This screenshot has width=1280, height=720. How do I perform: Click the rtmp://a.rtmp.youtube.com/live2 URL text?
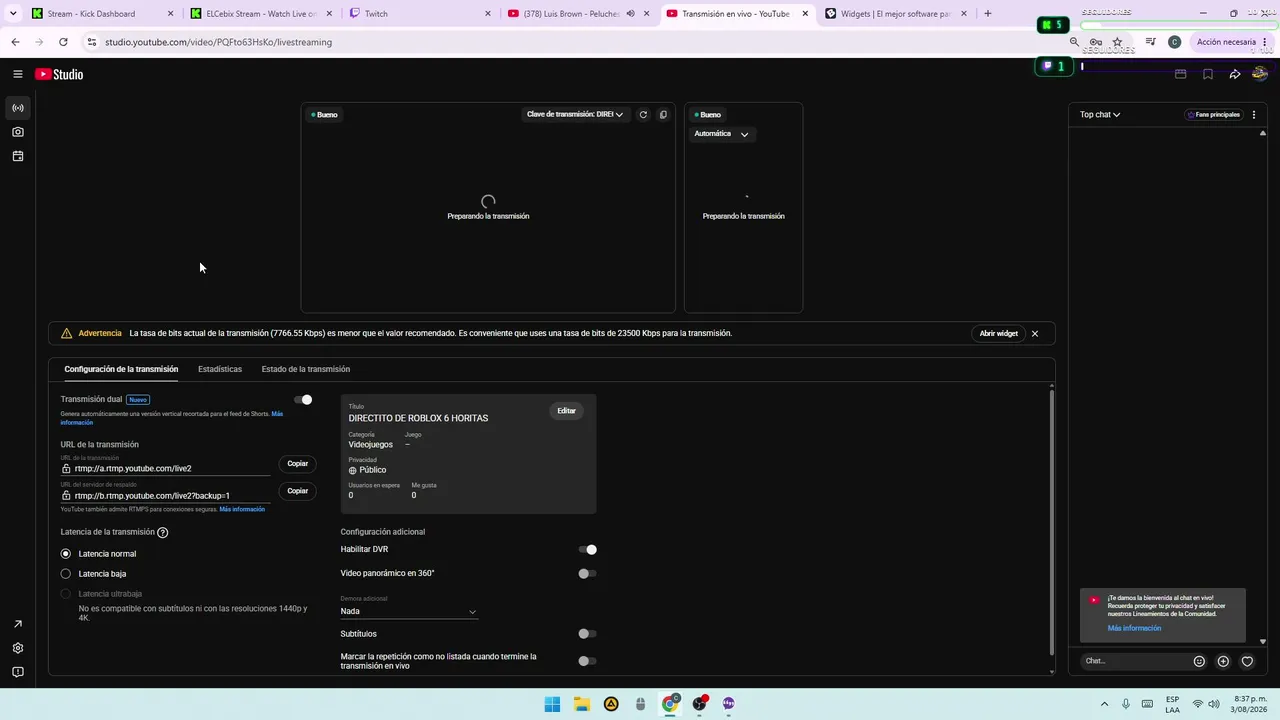coord(133,468)
